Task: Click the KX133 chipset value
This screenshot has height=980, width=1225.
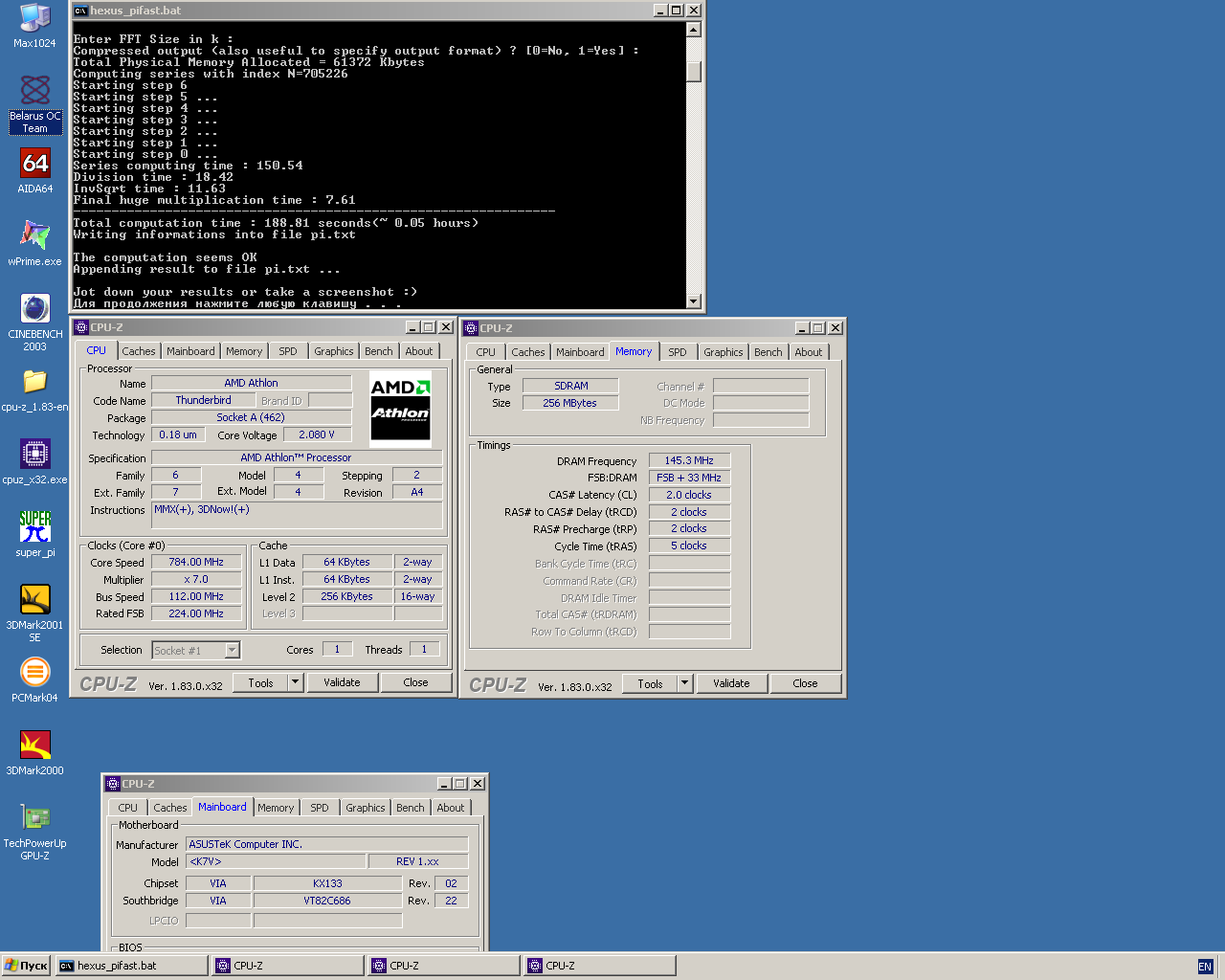Action: pos(327,884)
